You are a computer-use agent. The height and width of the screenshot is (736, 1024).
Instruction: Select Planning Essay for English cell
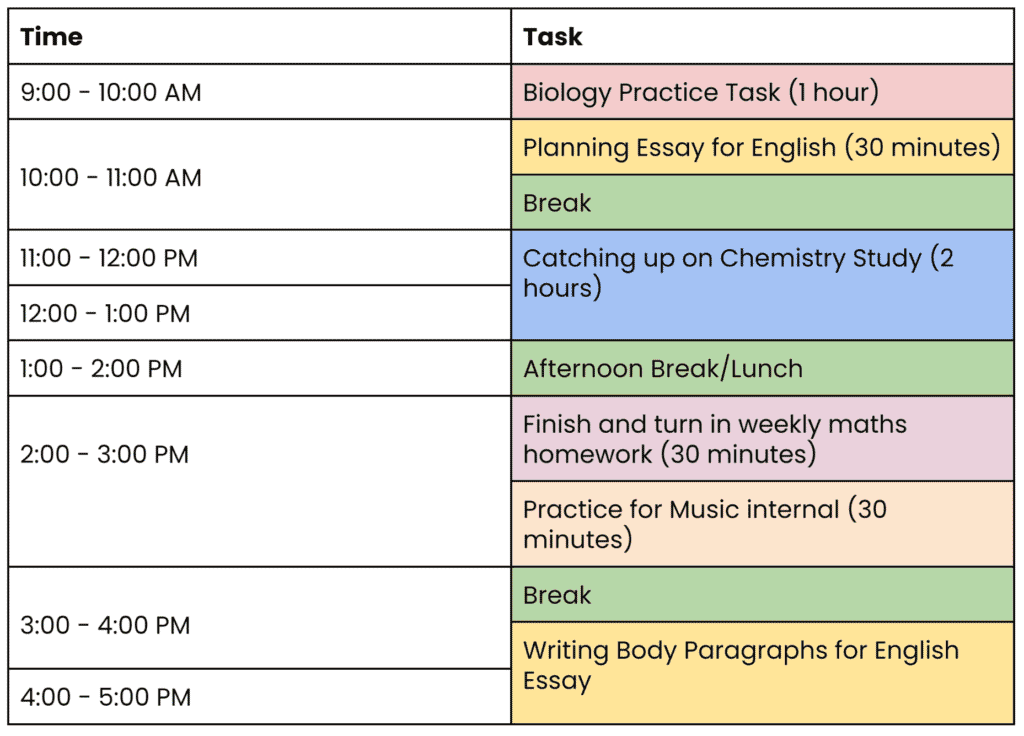pyautogui.click(x=763, y=148)
